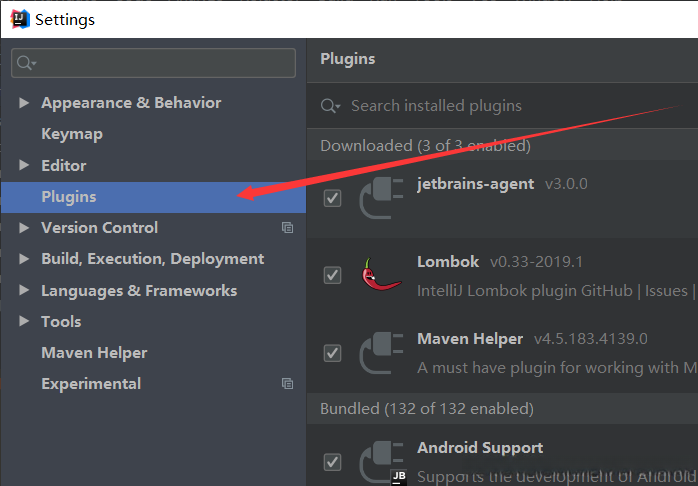The image size is (698, 486).
Task: Expand the Appearance & Behavior section
Action: [25, 103]
